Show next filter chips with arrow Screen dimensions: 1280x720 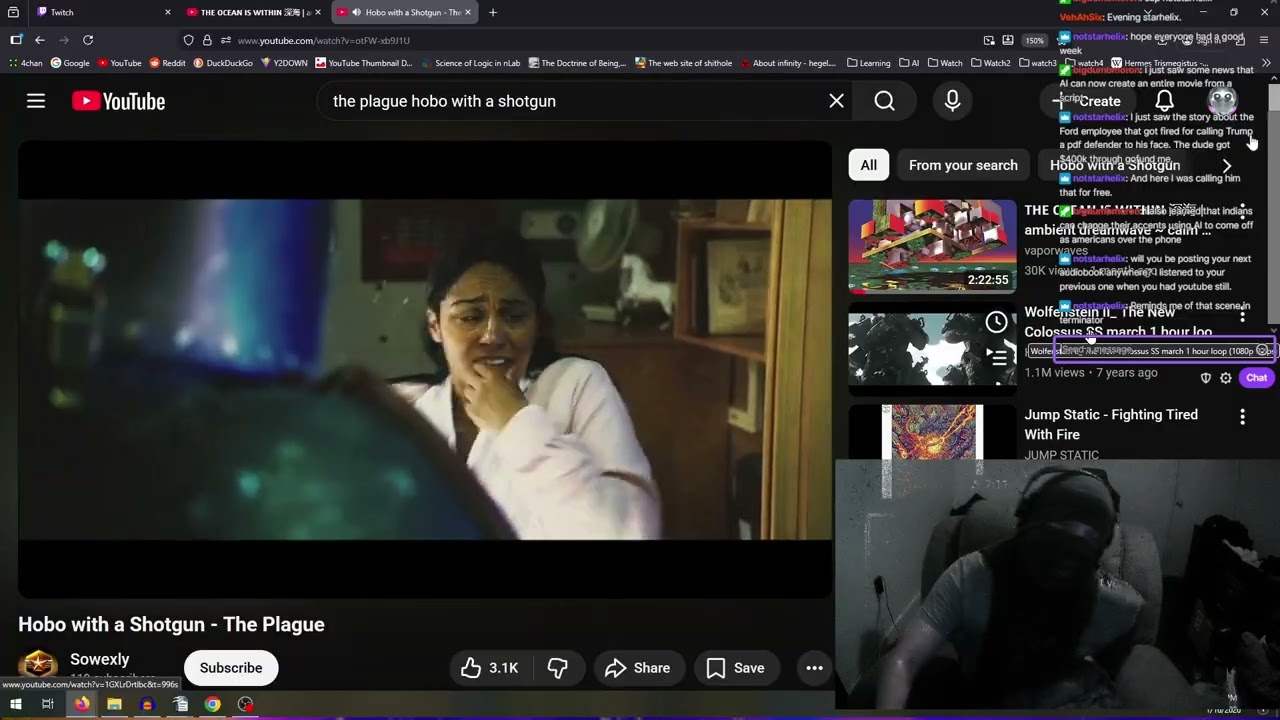coord(1226,165)
